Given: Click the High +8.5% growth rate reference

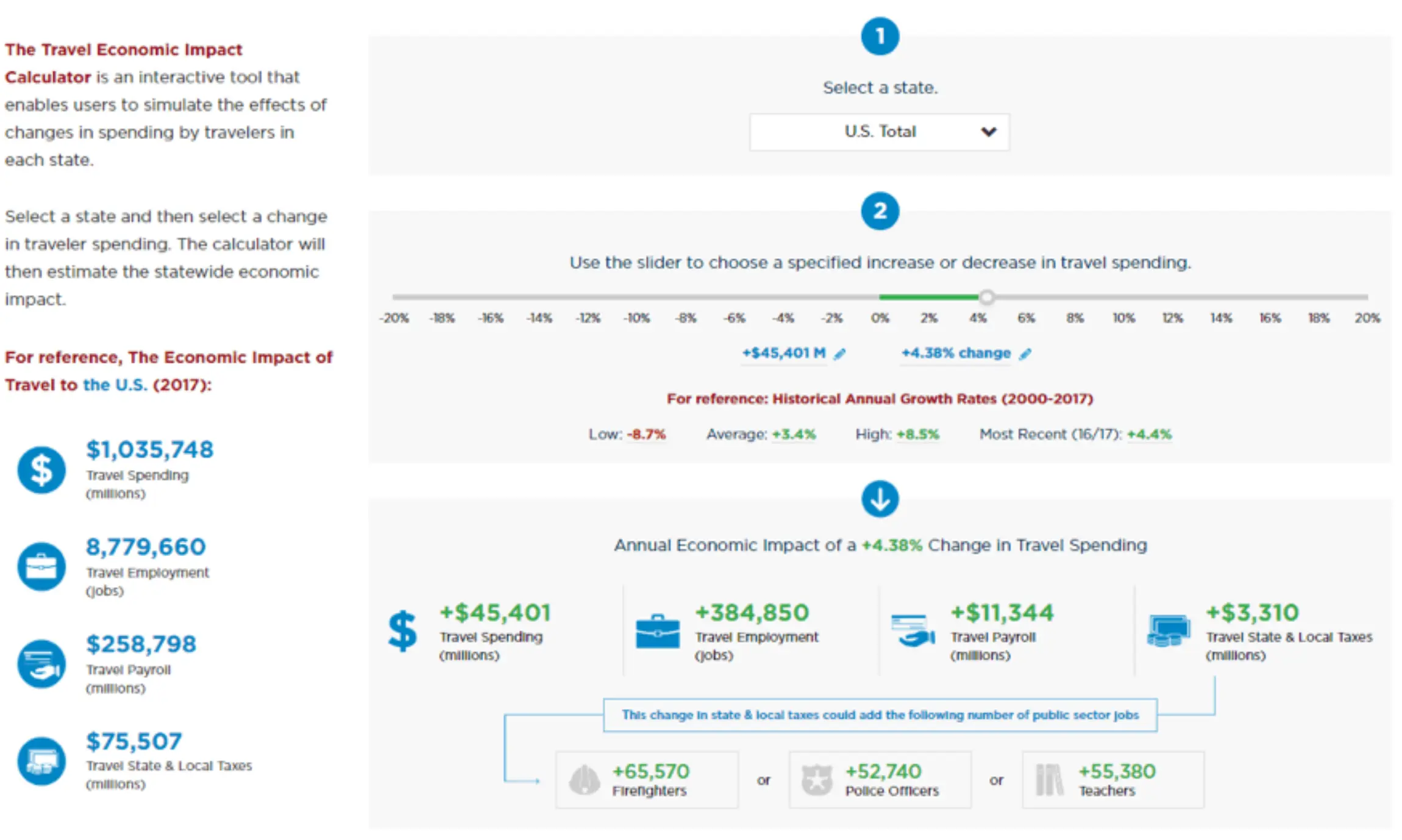Looking at the screenshot, I should coord(917,435).
